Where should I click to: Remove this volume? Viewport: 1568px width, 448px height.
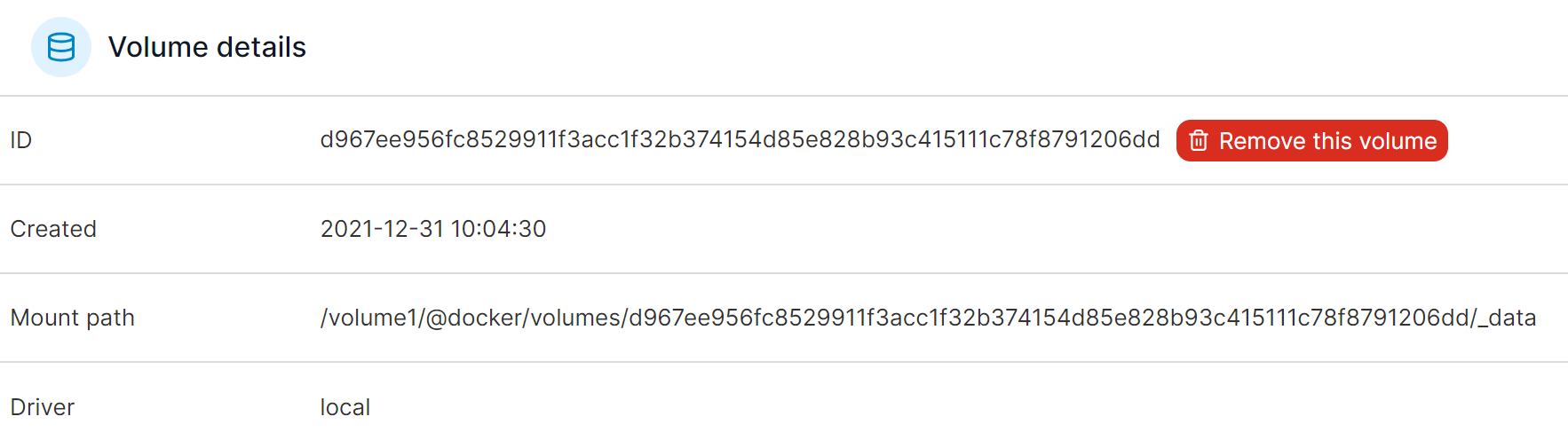click(1311, 140)
